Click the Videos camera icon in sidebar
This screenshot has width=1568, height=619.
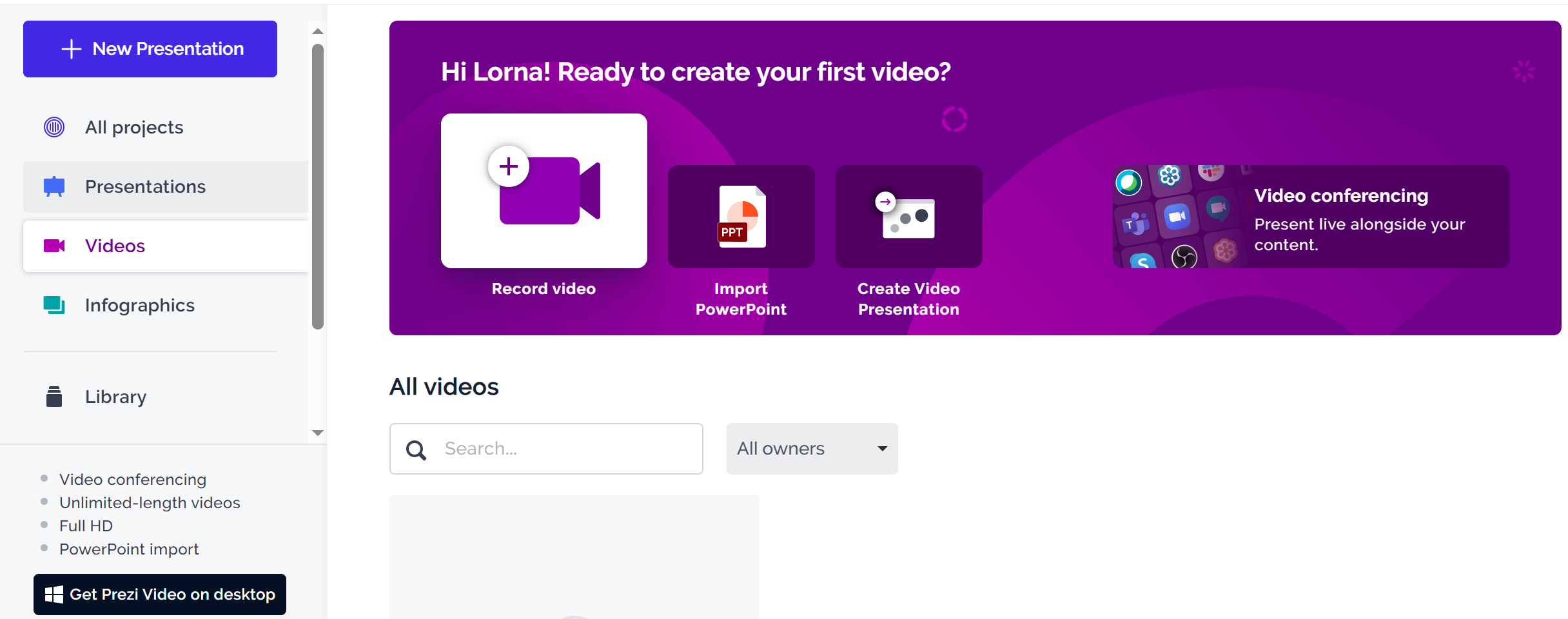coord(54,246)
